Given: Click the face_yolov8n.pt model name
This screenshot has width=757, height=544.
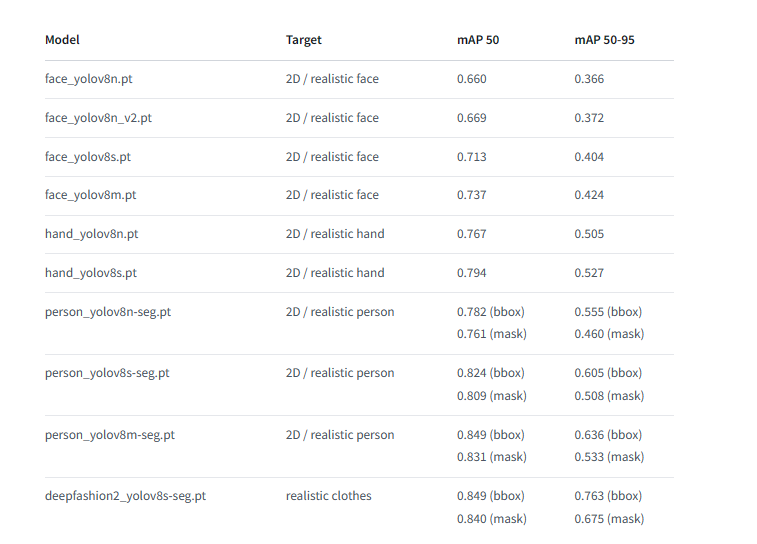Looking at the screenshot, I should (x=88, y=79).
